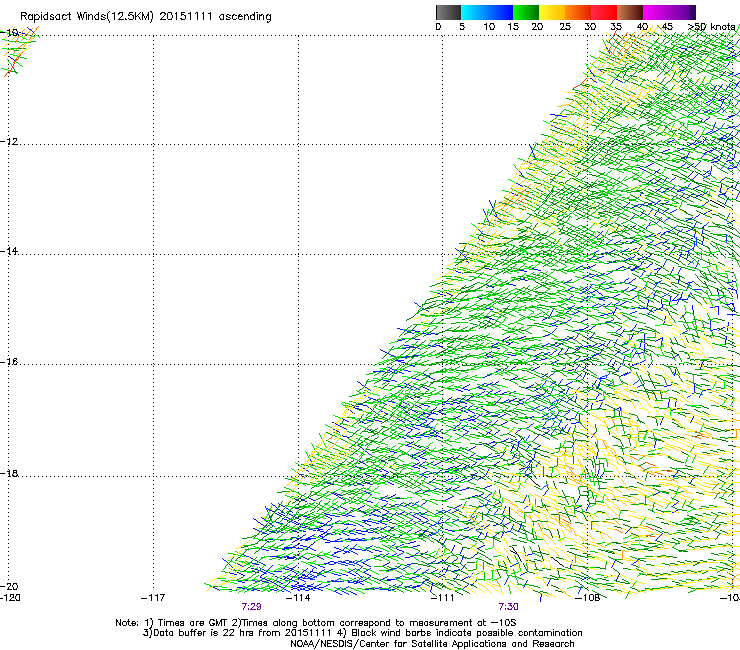740x650 pixels.
Task: Click the gray 0-5 knots color segment
Action: 448,12
